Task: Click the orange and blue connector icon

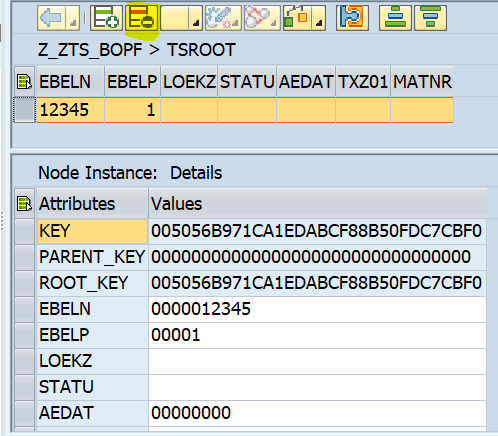Action: coord(352,18)
